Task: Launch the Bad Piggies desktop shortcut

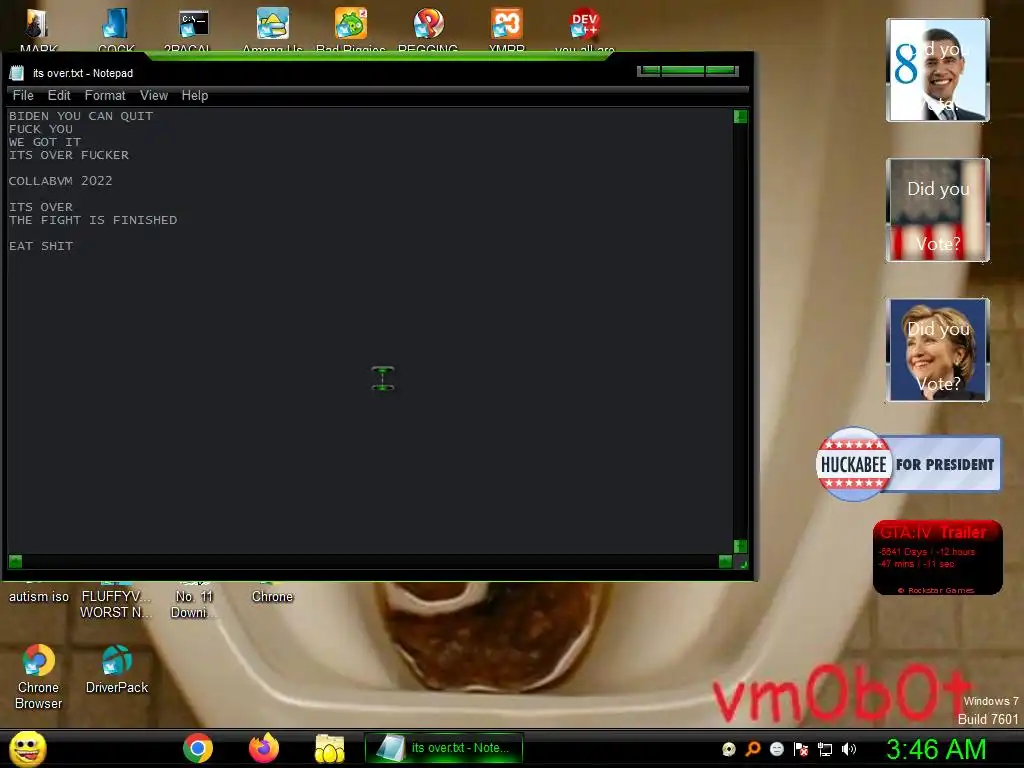Action: (351, 24)
